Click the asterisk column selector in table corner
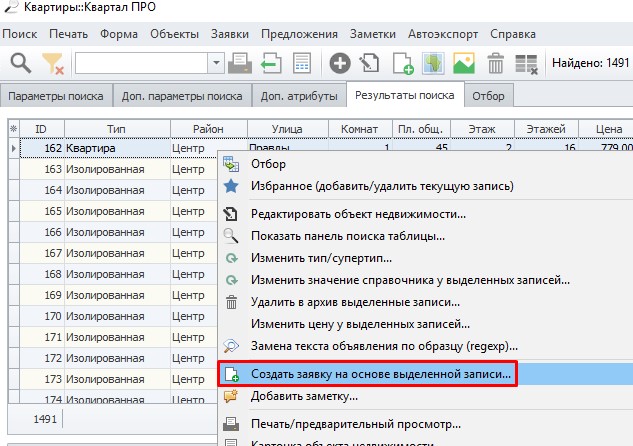The image size is (633, 446). pos(14,129)
